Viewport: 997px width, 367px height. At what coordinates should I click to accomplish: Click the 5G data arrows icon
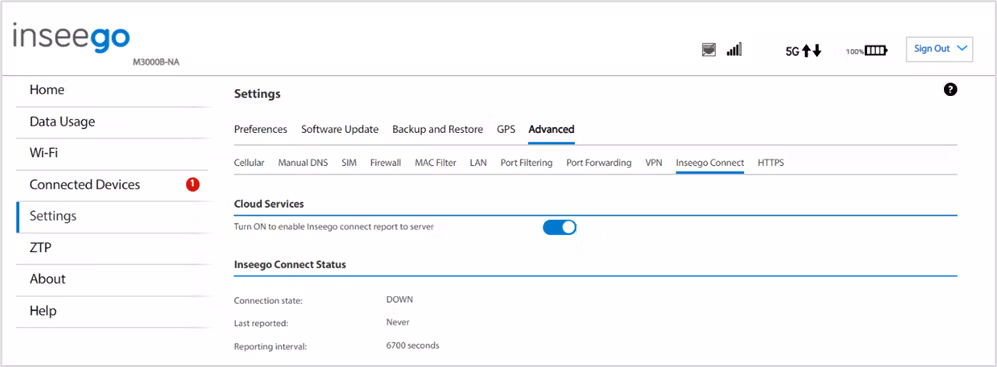point(804,51)
